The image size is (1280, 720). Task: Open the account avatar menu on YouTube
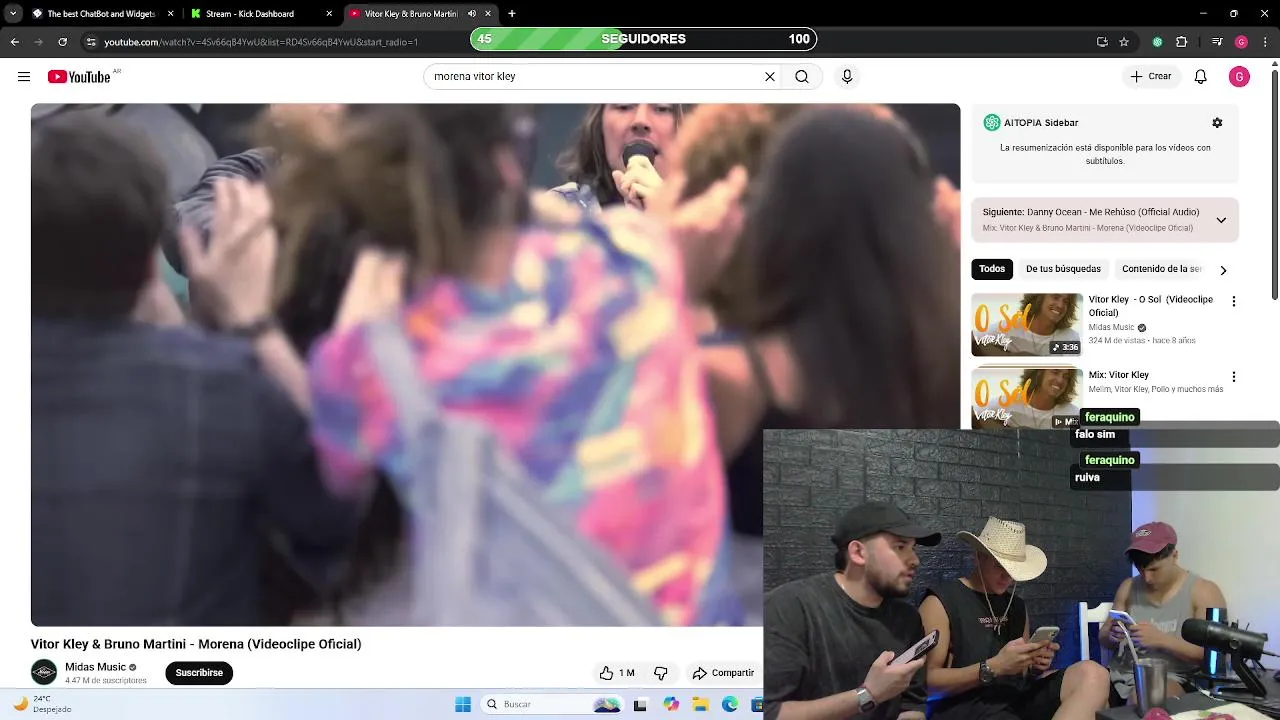(1239, 77)
